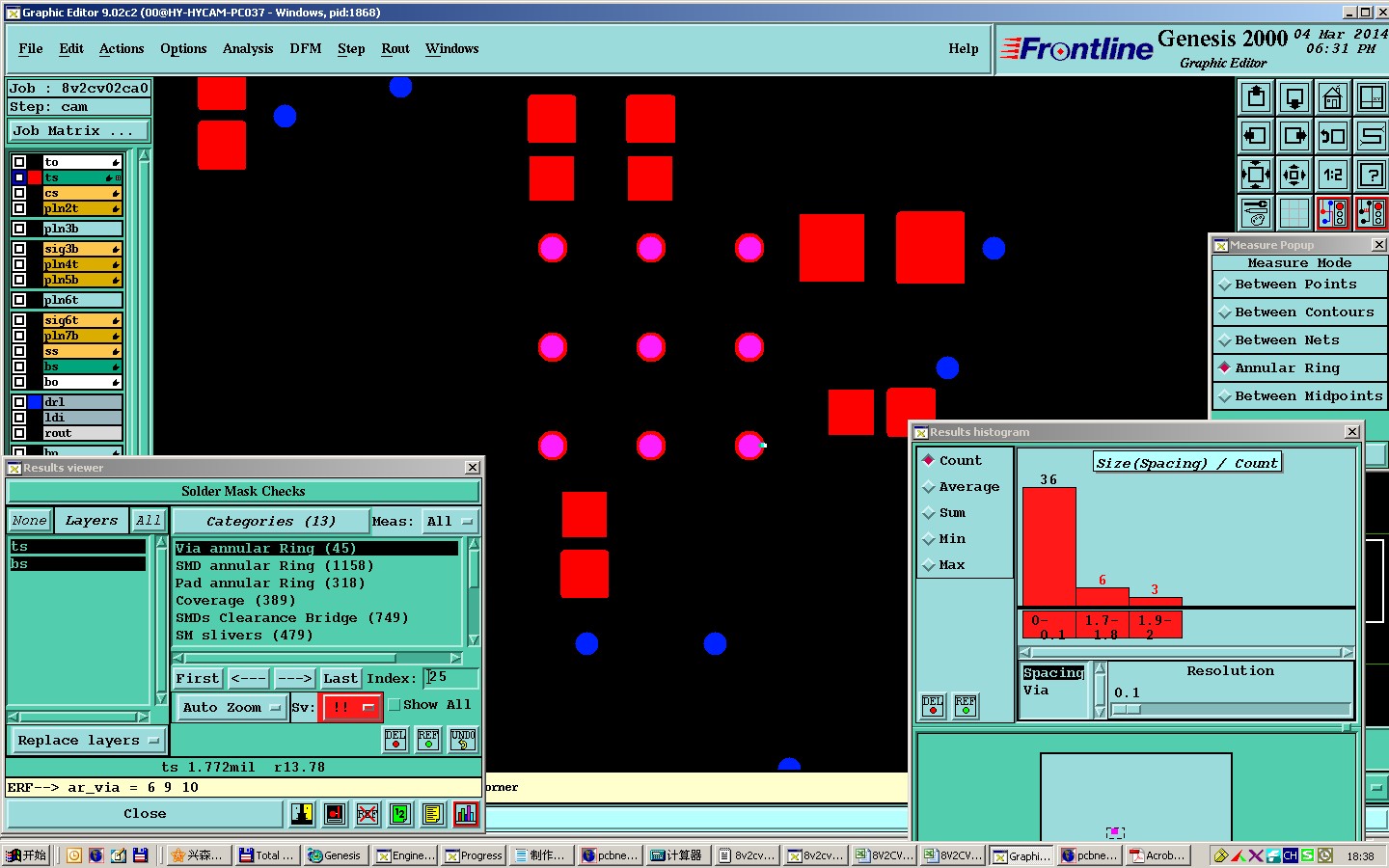Select Between Nets measure mode
Image resolution: width=1389 pixels, height=868 pixels.
(1299, 340)
